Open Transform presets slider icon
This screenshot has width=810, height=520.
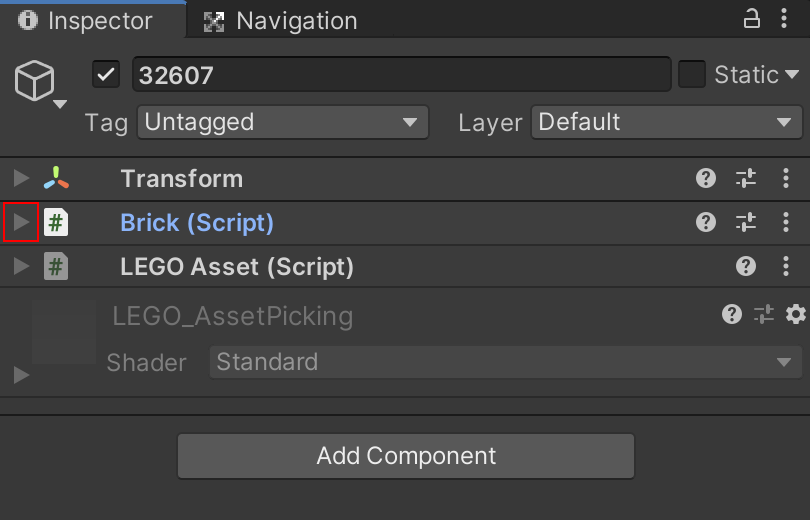746,179
